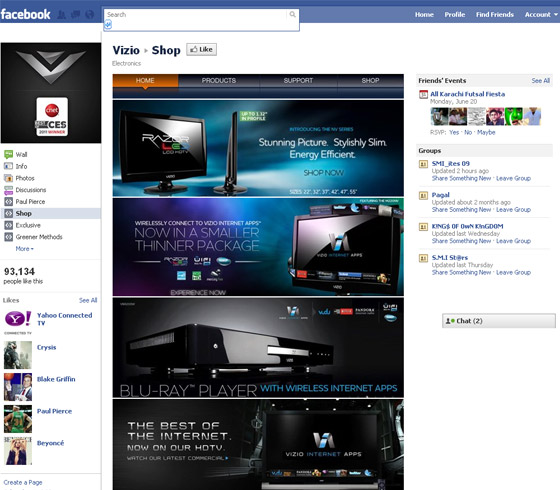
Task: Click SHOP NOW on Razor LED banner
Action: point(324,173)
